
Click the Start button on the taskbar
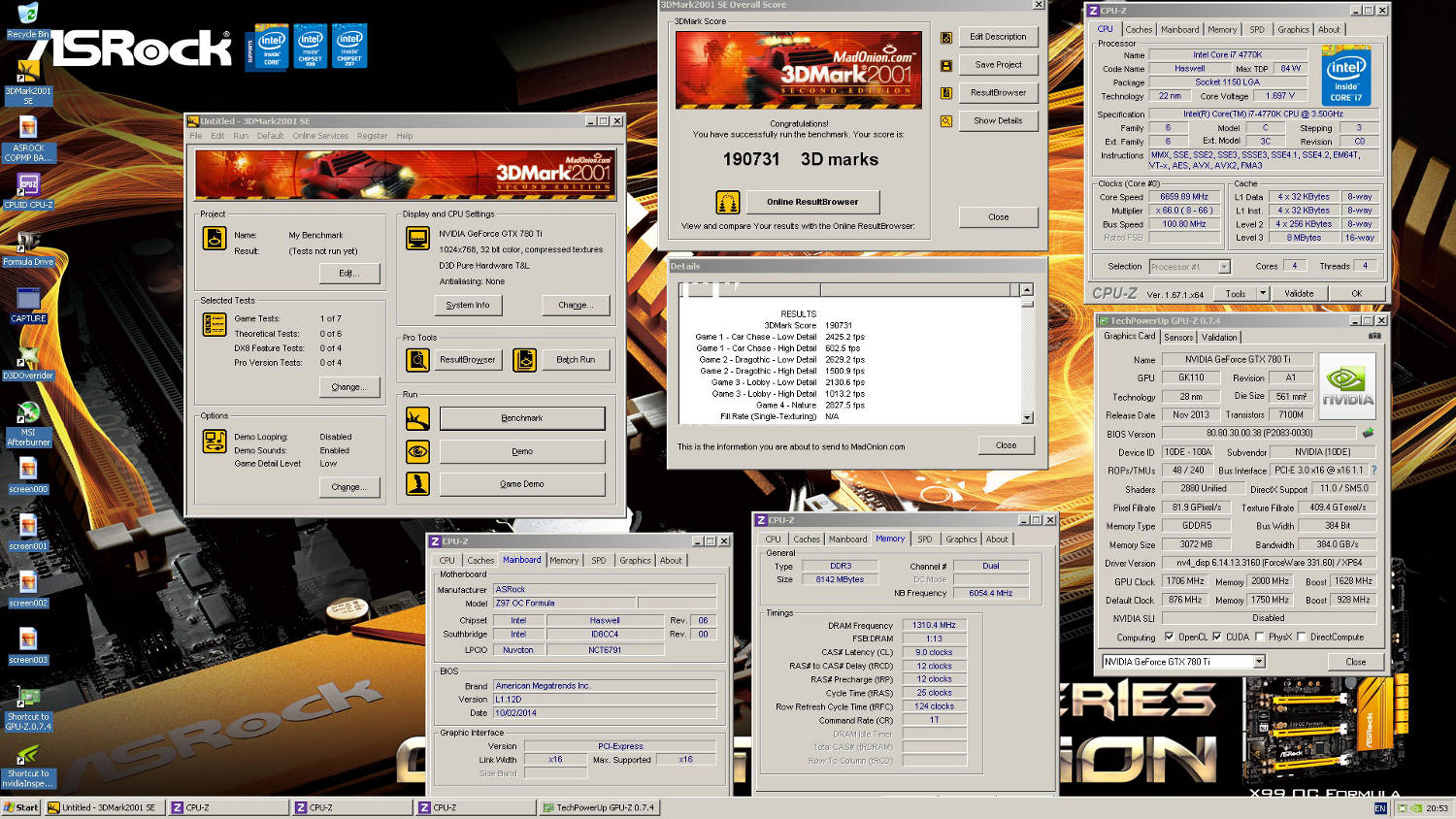(21, 807)
